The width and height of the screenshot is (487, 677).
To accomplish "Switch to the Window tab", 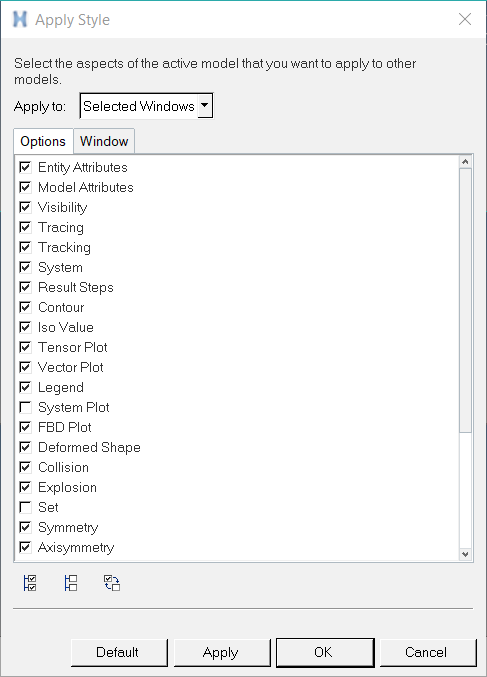I will 104,141.
